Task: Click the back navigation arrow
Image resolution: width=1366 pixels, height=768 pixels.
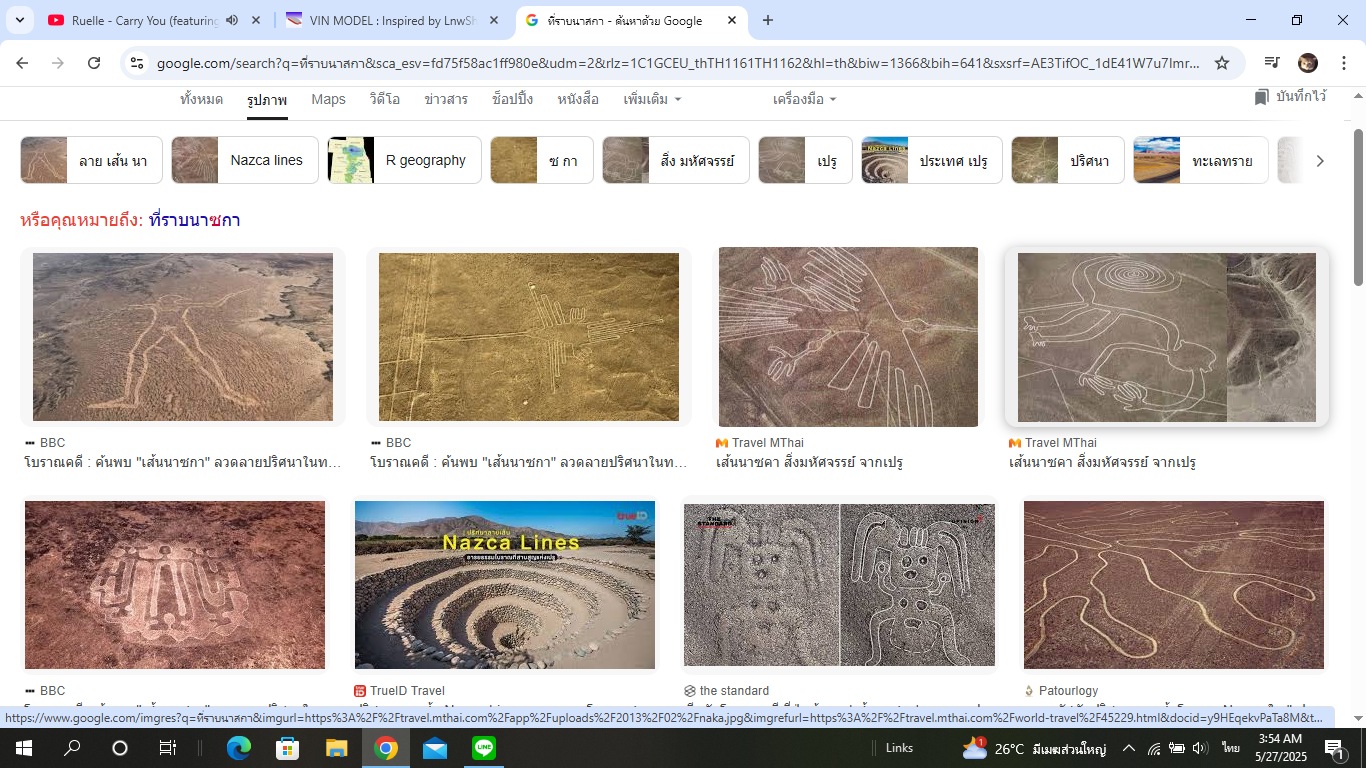Action: [22, 63]
